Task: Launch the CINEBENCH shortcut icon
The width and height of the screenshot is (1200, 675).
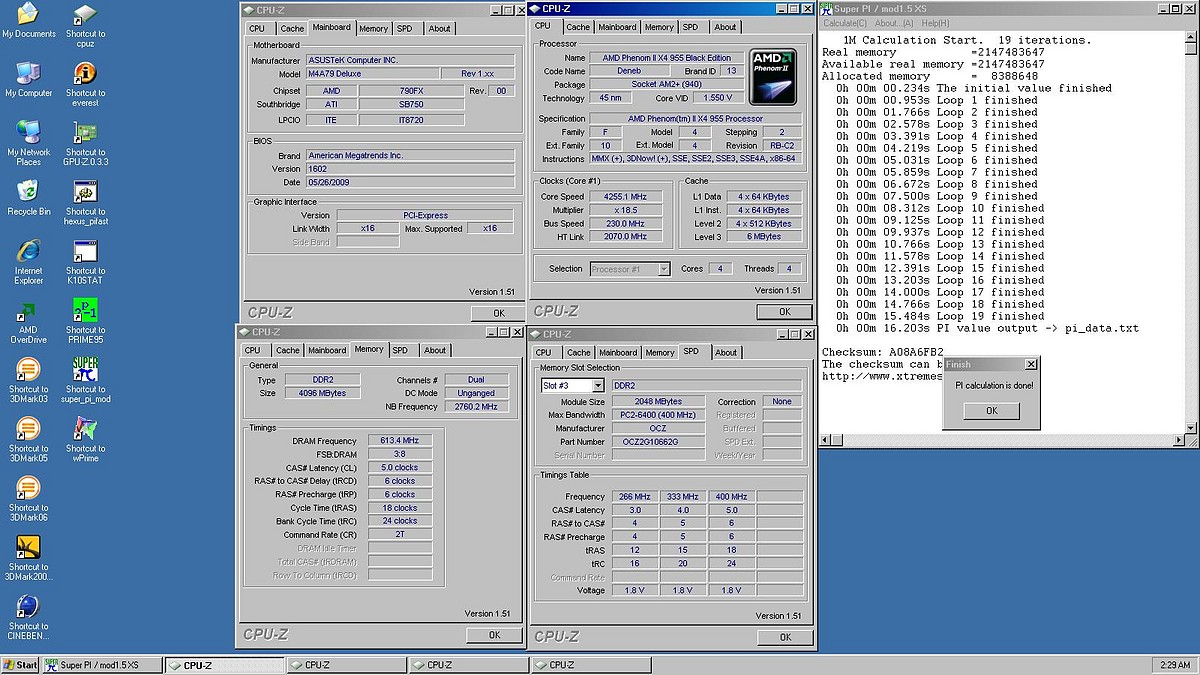Action: click(29, 607)
